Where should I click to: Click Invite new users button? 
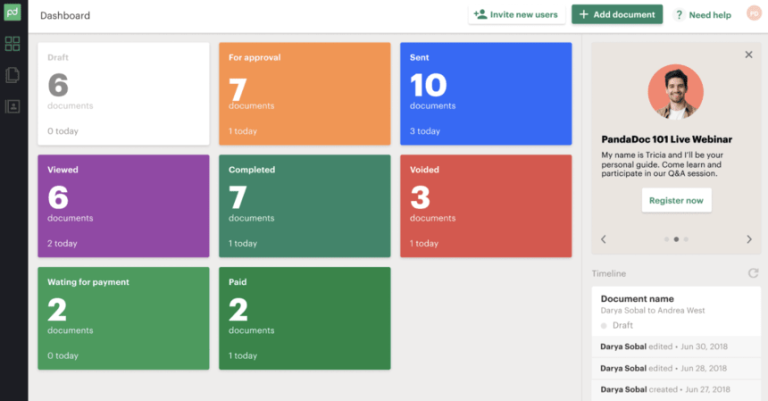tap(516, 15)
